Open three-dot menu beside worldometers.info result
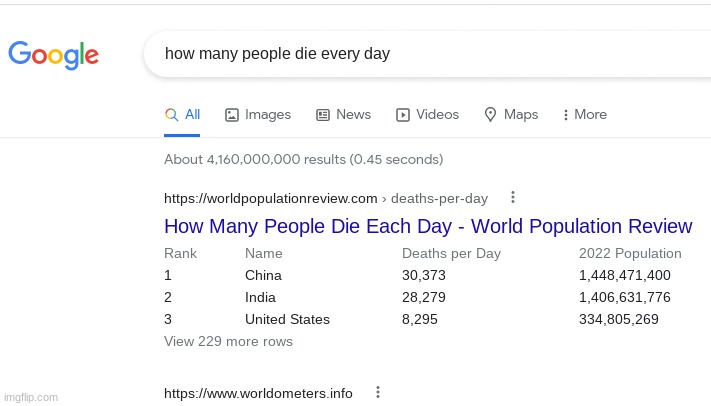This screenshot has width=711, height=406. [378, 392]
